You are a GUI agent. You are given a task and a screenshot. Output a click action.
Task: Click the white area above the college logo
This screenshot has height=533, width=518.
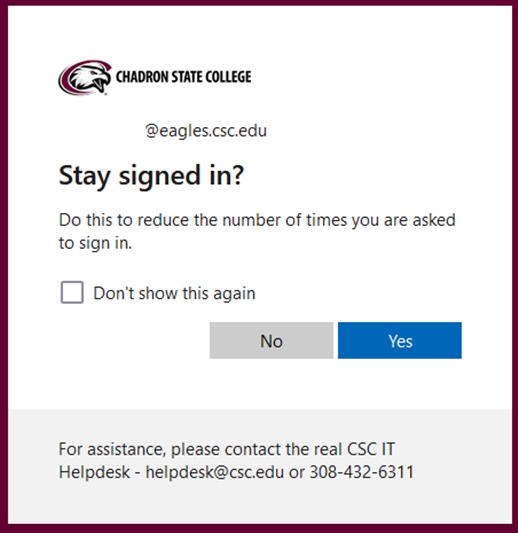point(260,32)
